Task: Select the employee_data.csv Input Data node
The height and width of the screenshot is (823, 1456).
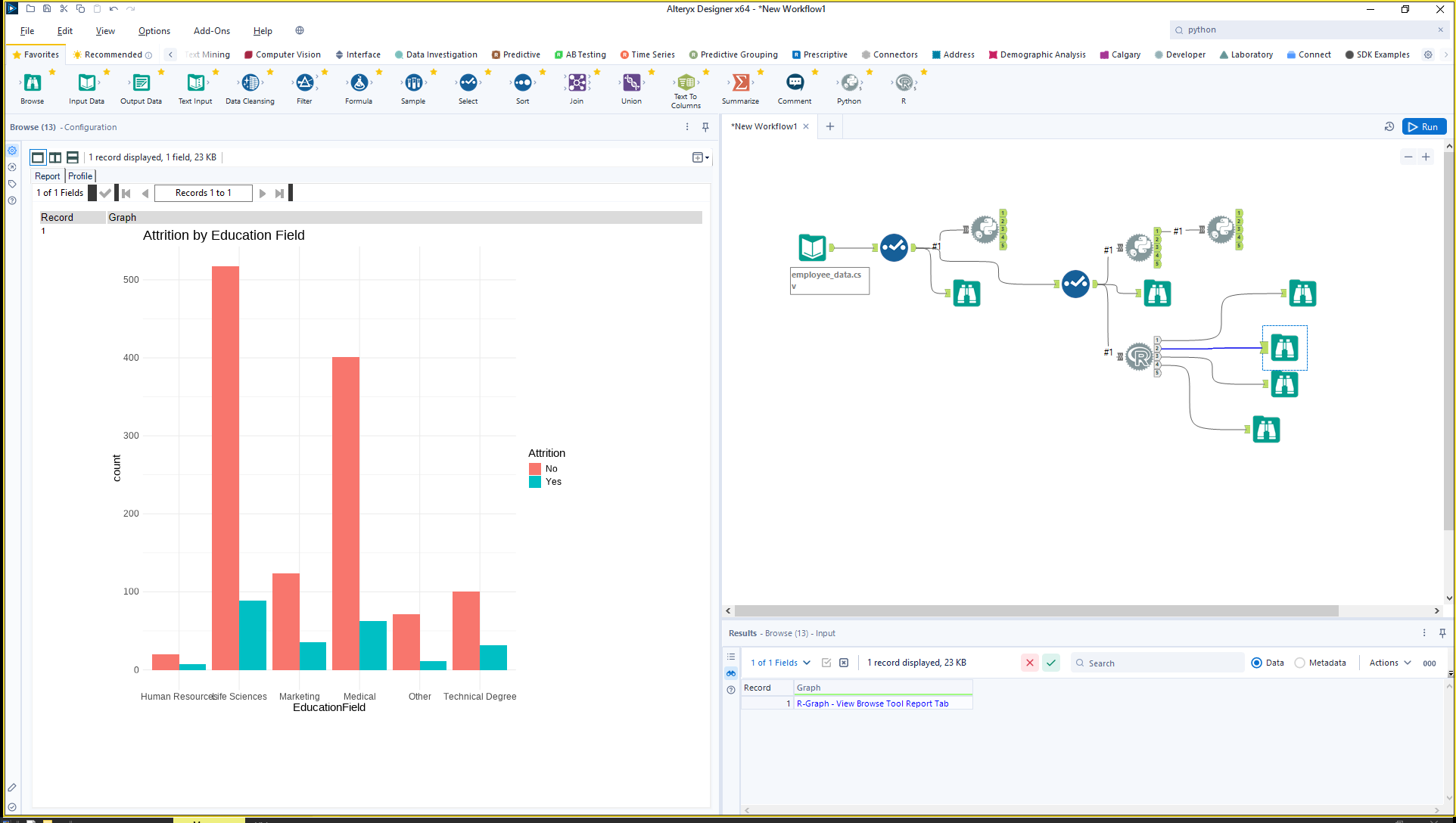Action: coord(812,247)
